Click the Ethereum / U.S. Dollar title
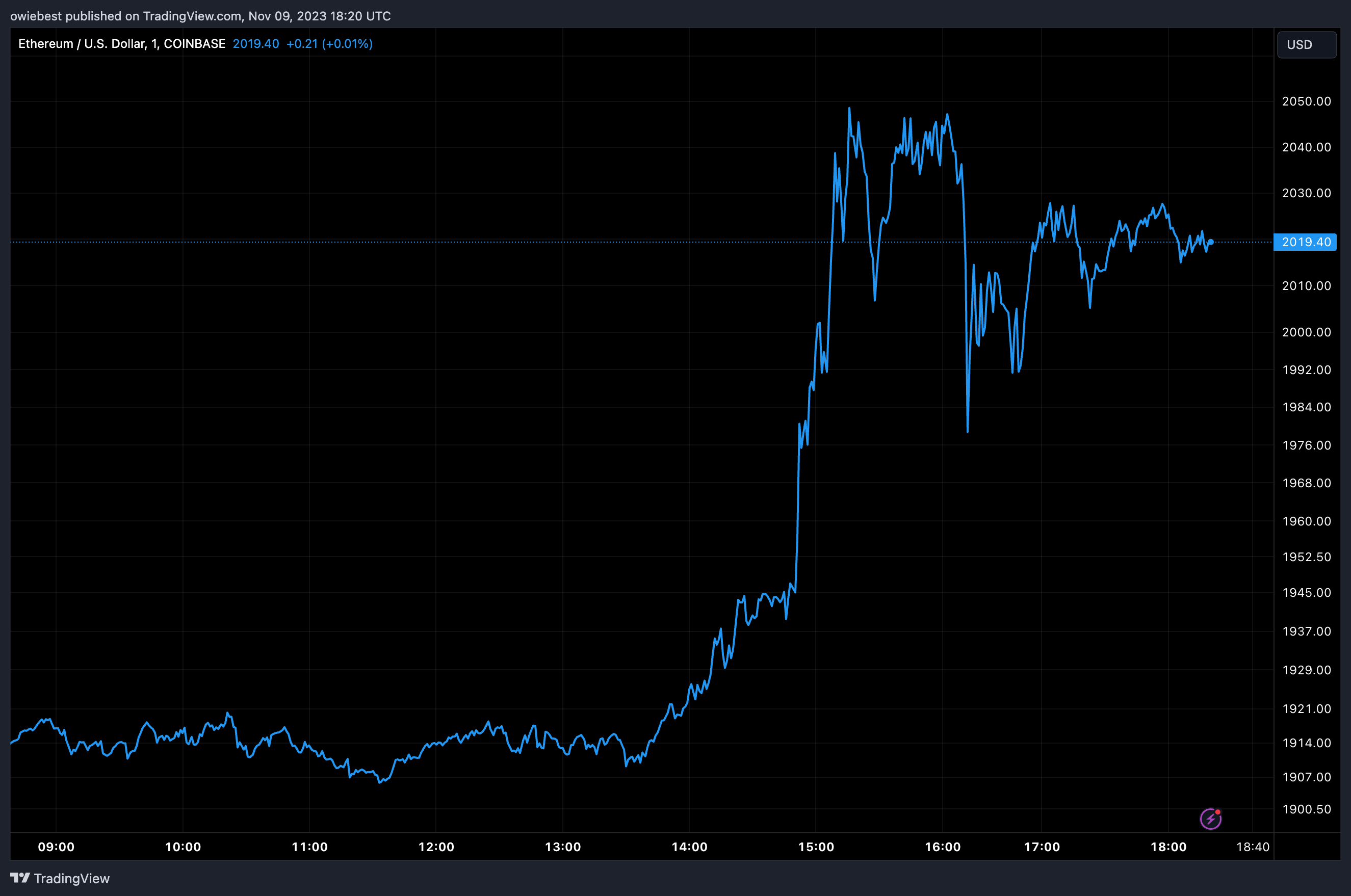 [x=122, y=44]
